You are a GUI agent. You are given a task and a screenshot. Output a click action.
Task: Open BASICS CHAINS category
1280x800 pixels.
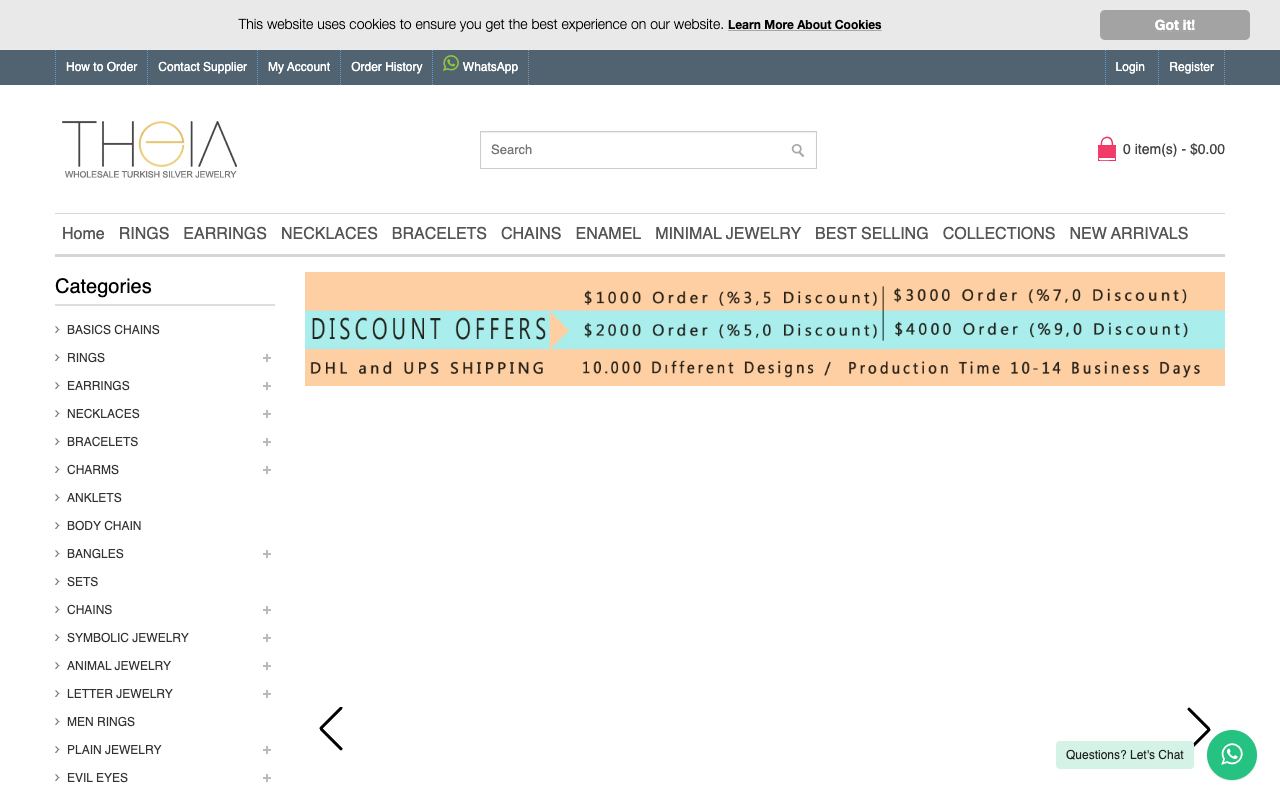click(113, 330)
